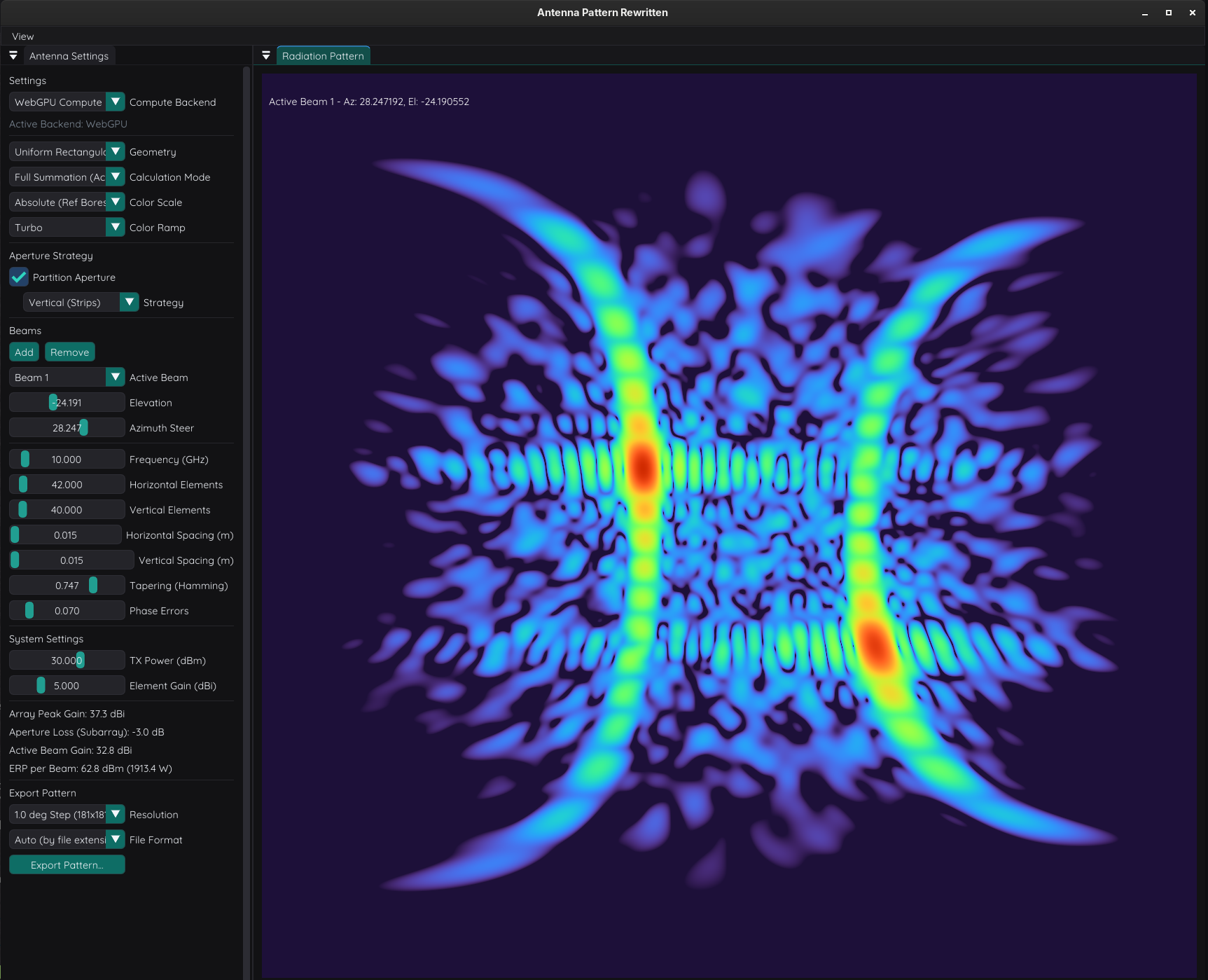Click the Export Pattern button
Screen dimensions: 1208x980
pyautogui.click(x=67, y=864)
